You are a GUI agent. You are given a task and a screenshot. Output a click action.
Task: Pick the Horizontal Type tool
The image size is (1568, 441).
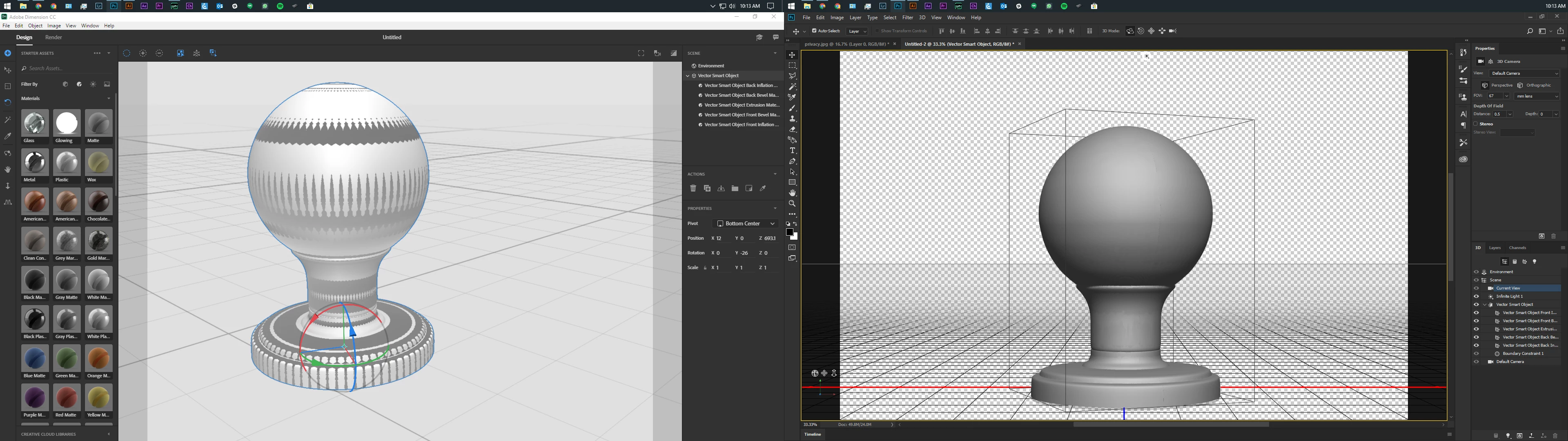(x=792, y=150)
